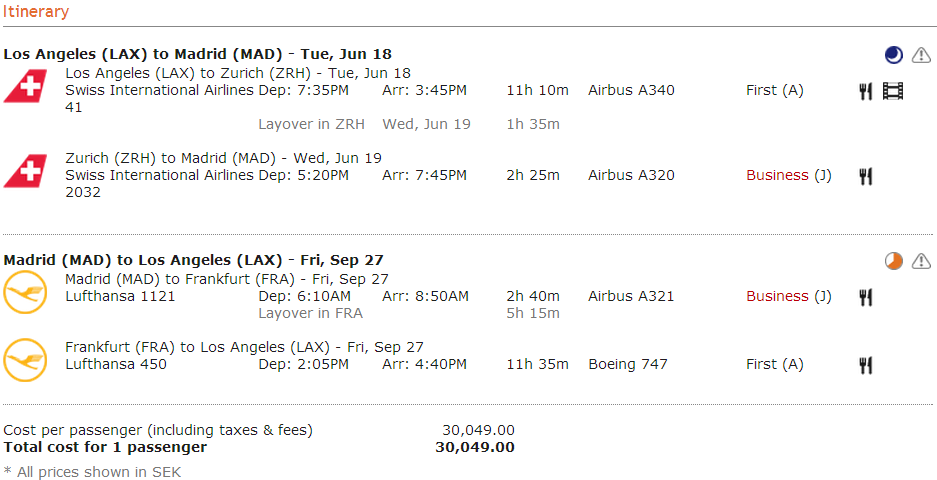Click the warning triangle on the outbound trip
Screen dimensions: 937x480
click(x=921, y=55)
